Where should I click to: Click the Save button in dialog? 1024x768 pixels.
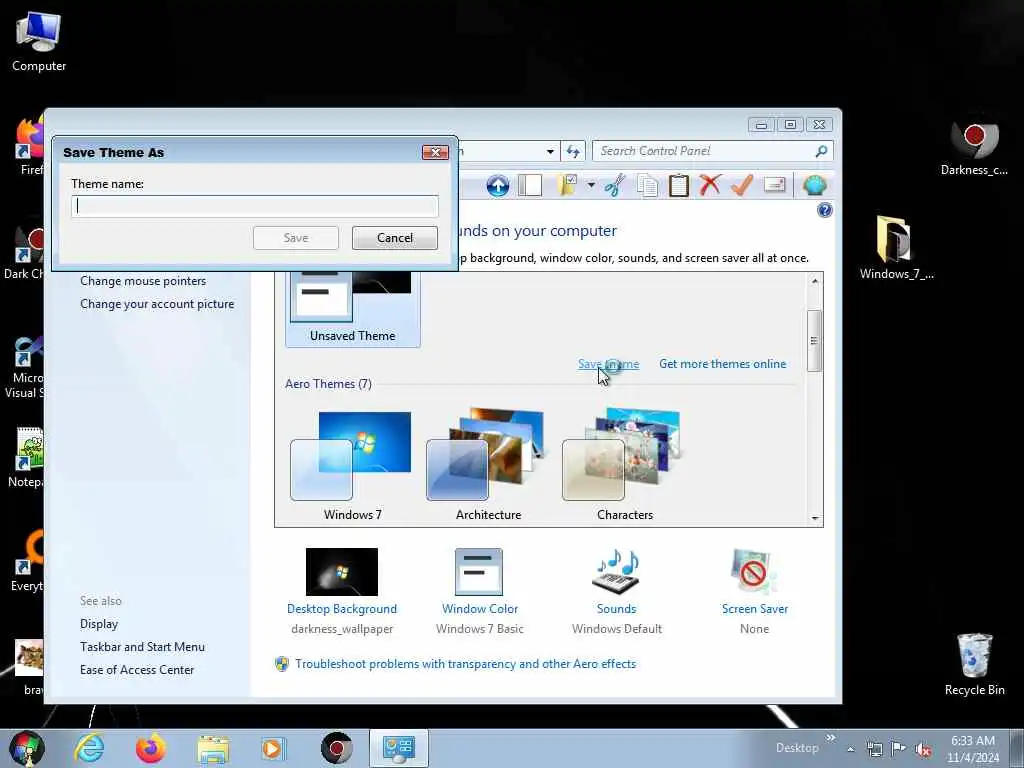296,238
